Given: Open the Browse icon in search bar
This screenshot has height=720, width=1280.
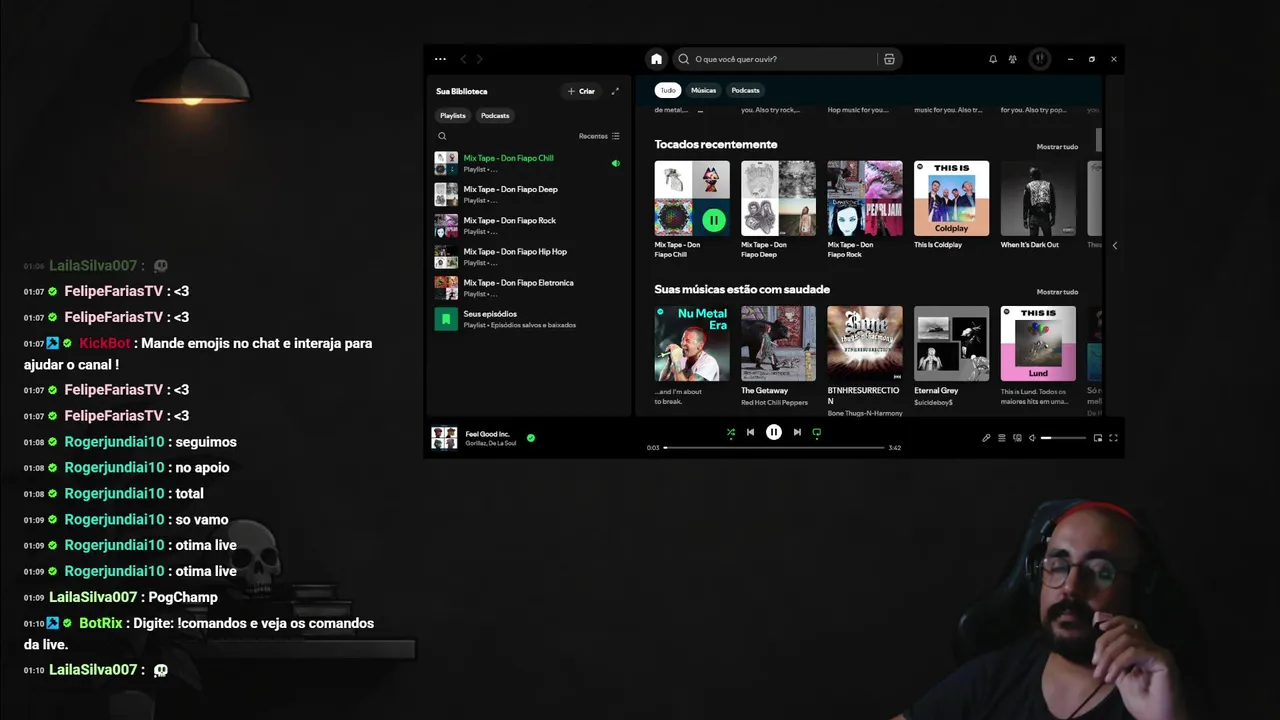Looking at the screenshot, I should (x=889, y=59).
